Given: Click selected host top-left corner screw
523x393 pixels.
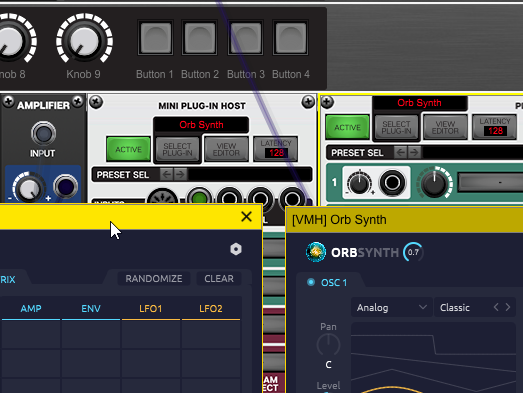Looking at the screenshot, I should pyautogui.click(x=327, y=102).
